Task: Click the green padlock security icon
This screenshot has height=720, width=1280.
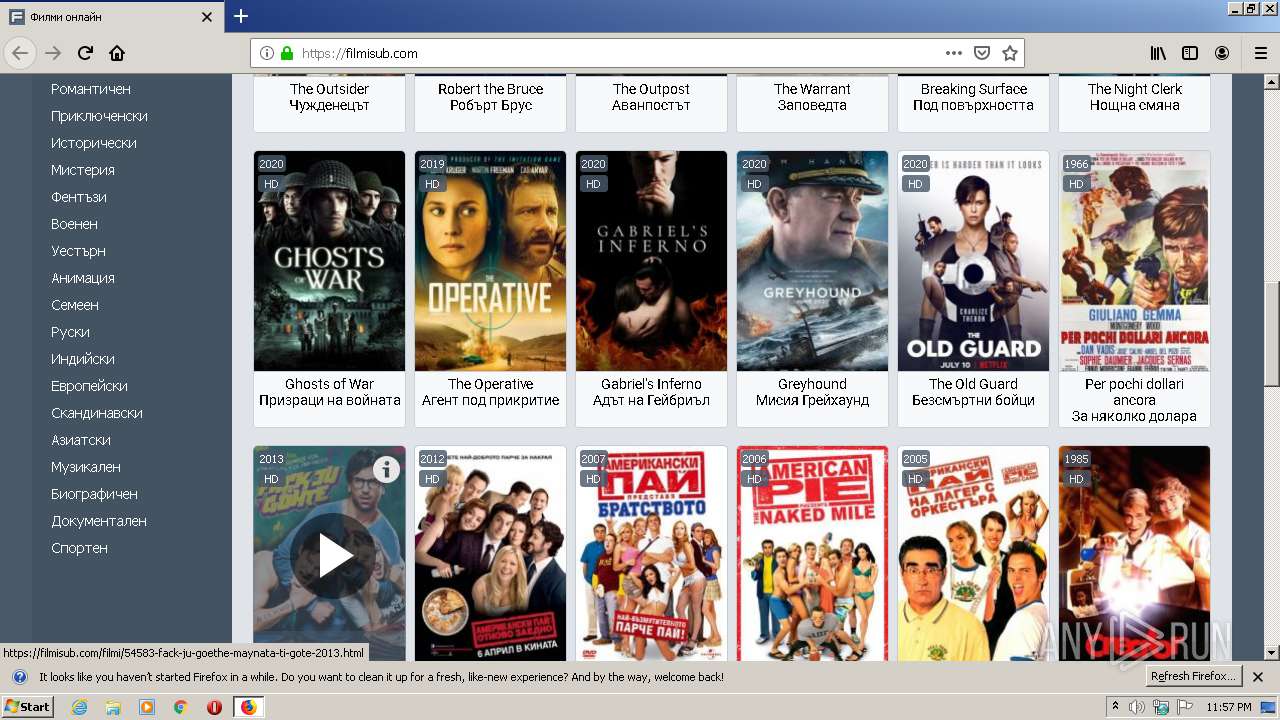Action: point(287,53)
